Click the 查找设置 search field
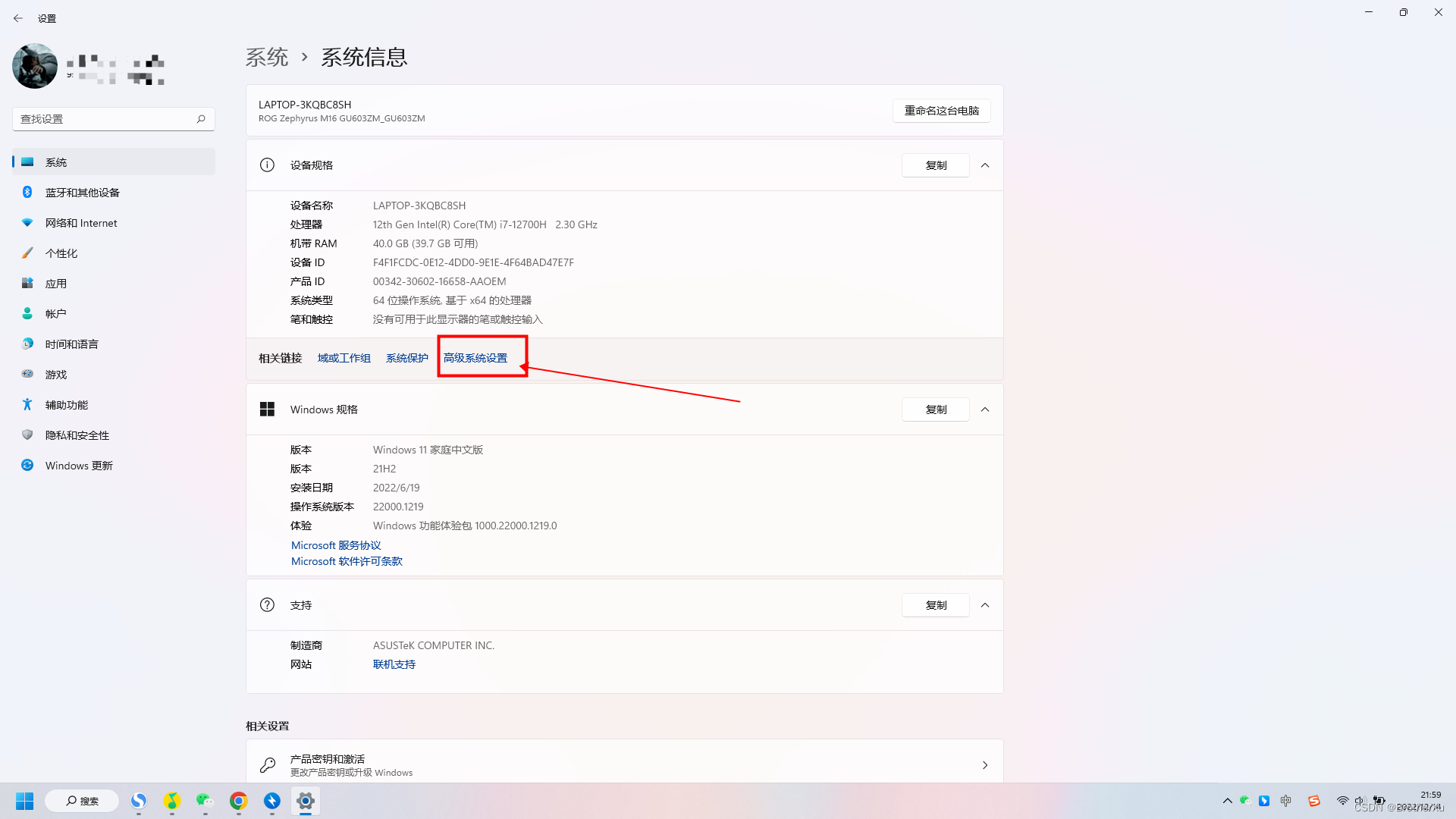The width and height of the screenshot is (1456, 819). tap(114, 119)
